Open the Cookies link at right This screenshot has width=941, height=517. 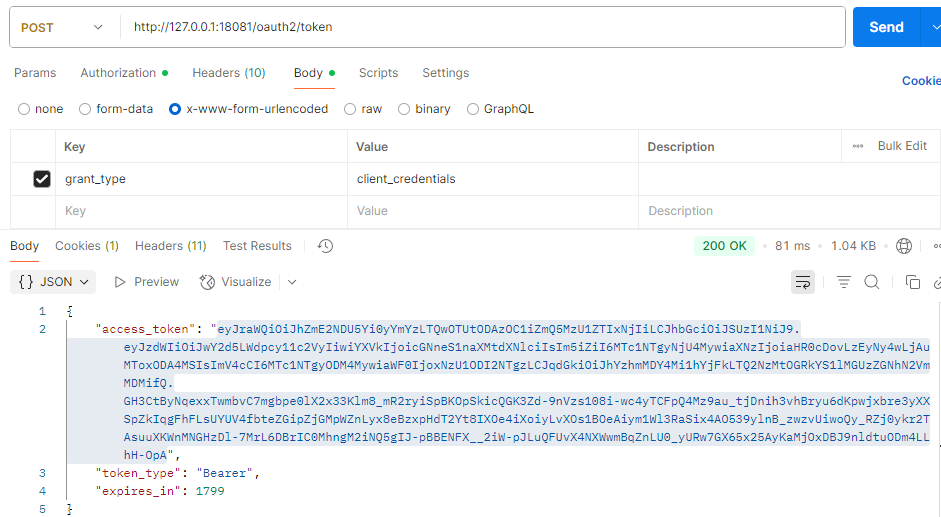pyautogui.click(x=921, y=81)
